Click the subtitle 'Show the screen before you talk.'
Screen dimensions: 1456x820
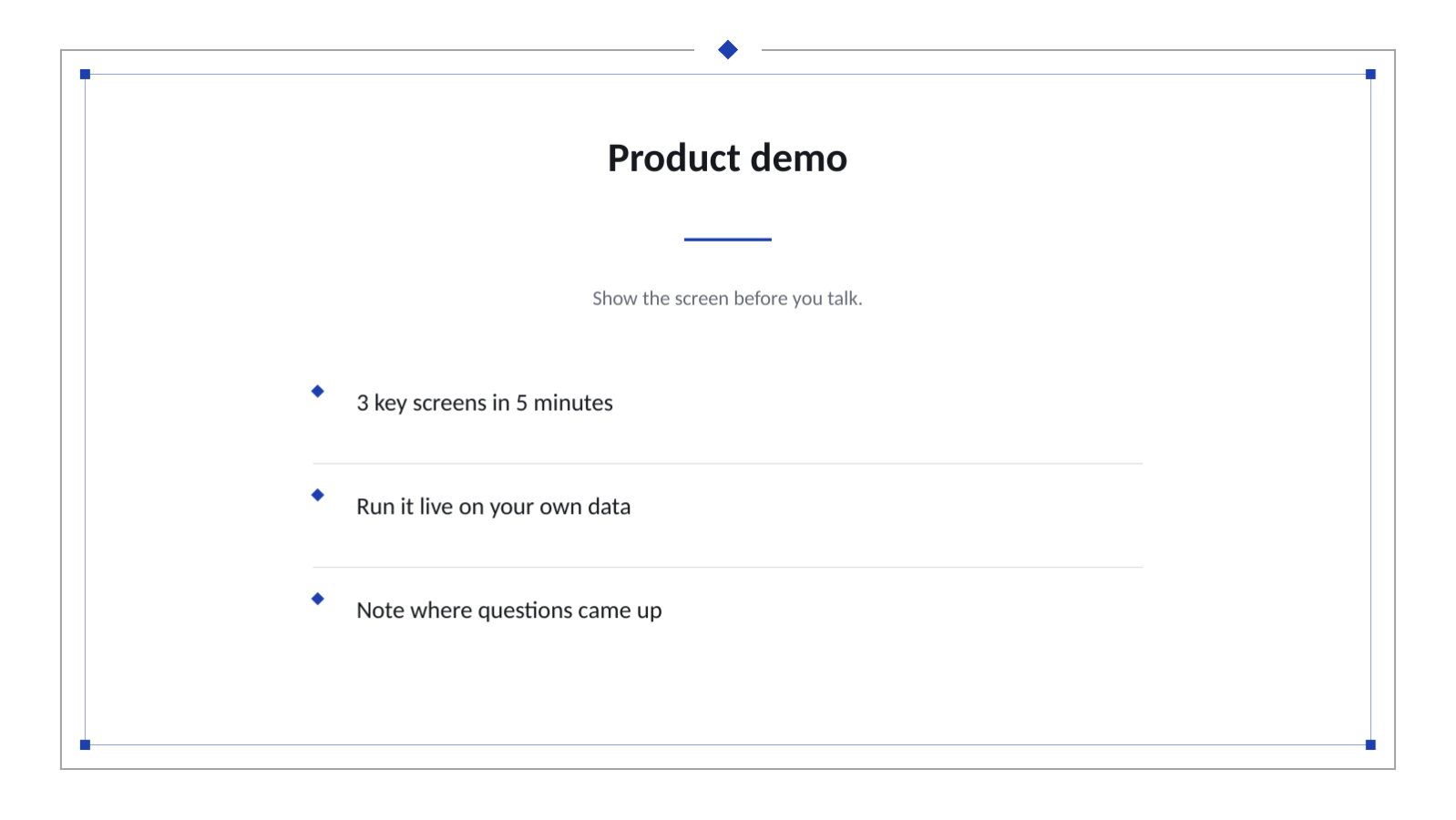pos(727,299)
